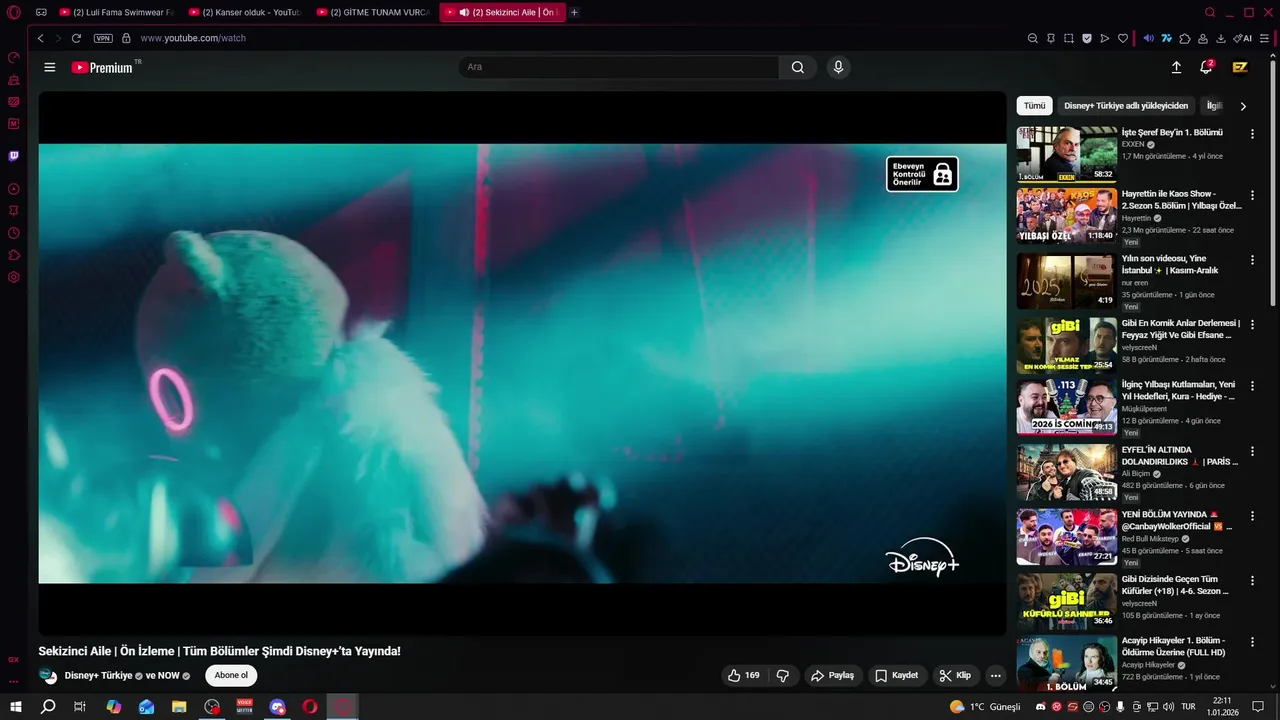The width and height of the screenshot is (1280, 720).
Task: Open Twitch in Opera sidebar
Action: tap(14, 156)
